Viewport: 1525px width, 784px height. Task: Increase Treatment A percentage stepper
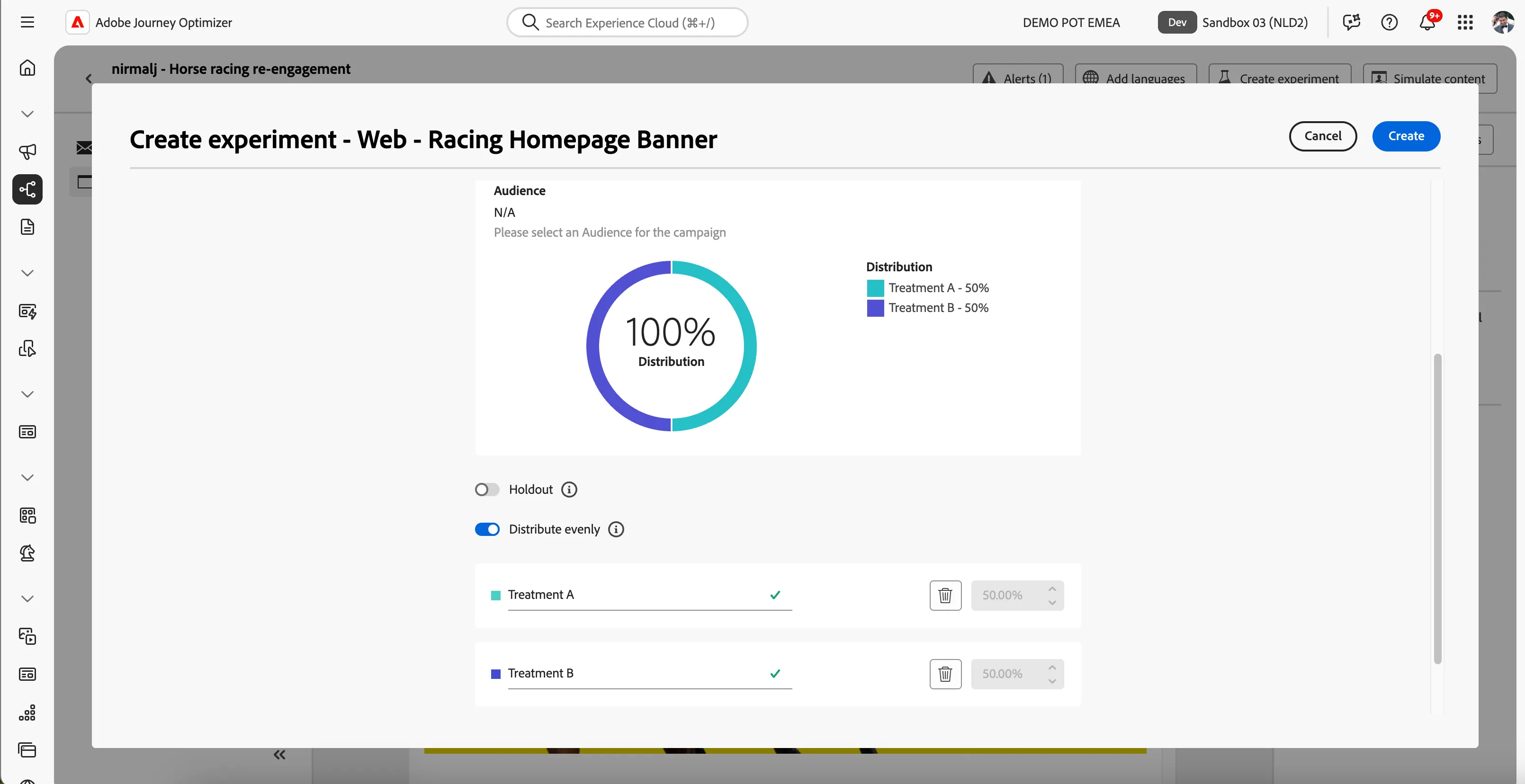coord(1052,589)
